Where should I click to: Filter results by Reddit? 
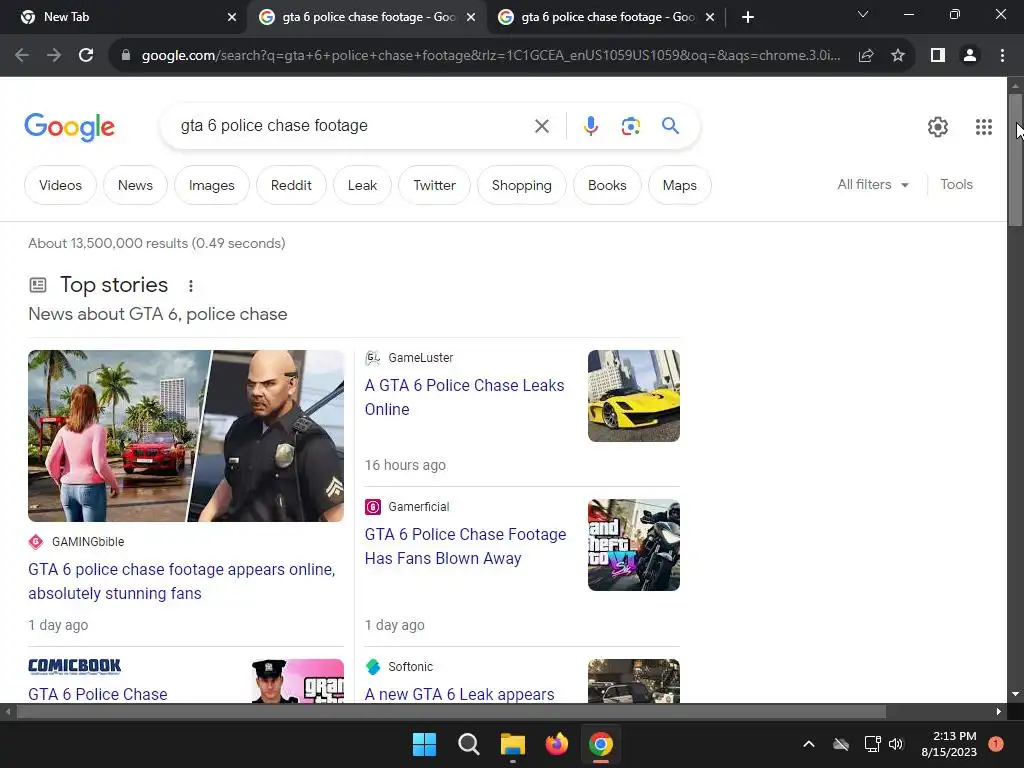tap(291, 185)
